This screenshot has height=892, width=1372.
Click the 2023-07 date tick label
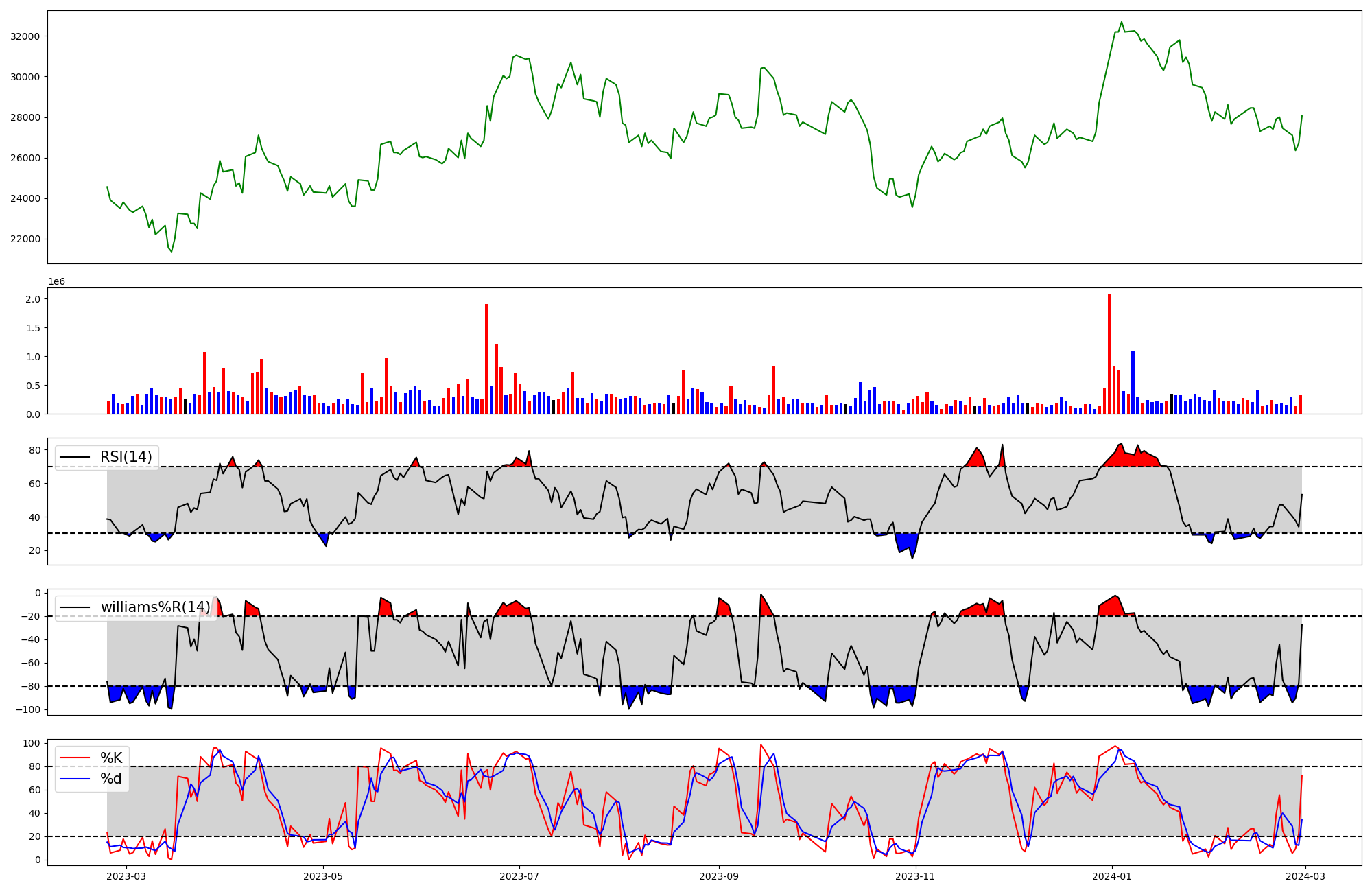coord(519,876)
